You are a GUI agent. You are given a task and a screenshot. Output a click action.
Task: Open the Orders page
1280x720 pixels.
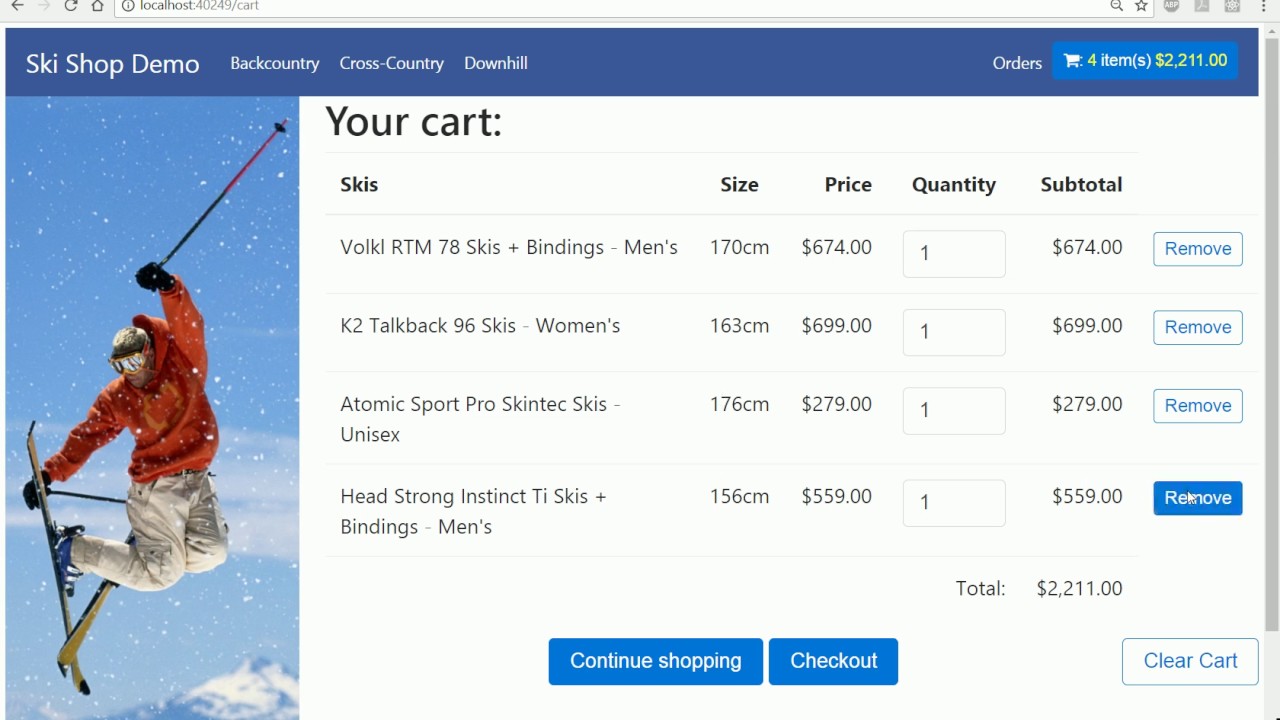pos(1017,63)
